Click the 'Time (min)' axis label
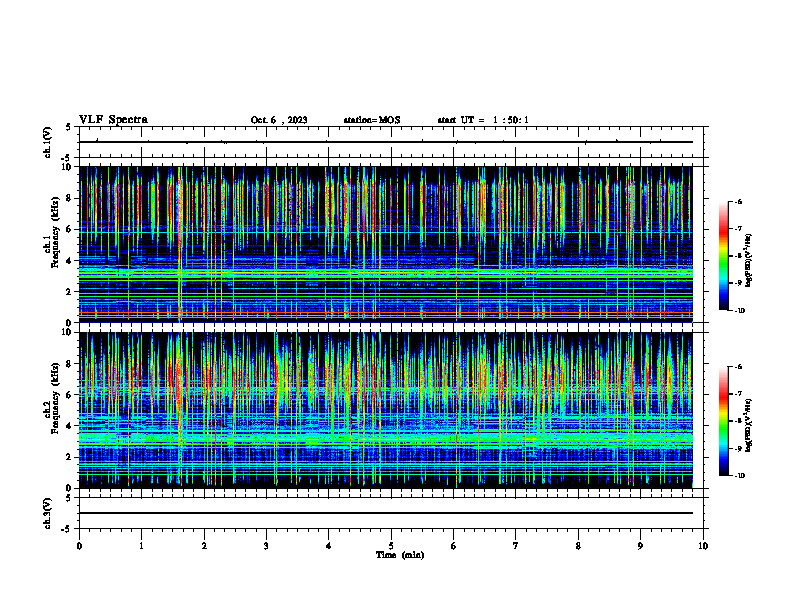The height and width of the screenshot is (612, 792). [x=400, y=555]
